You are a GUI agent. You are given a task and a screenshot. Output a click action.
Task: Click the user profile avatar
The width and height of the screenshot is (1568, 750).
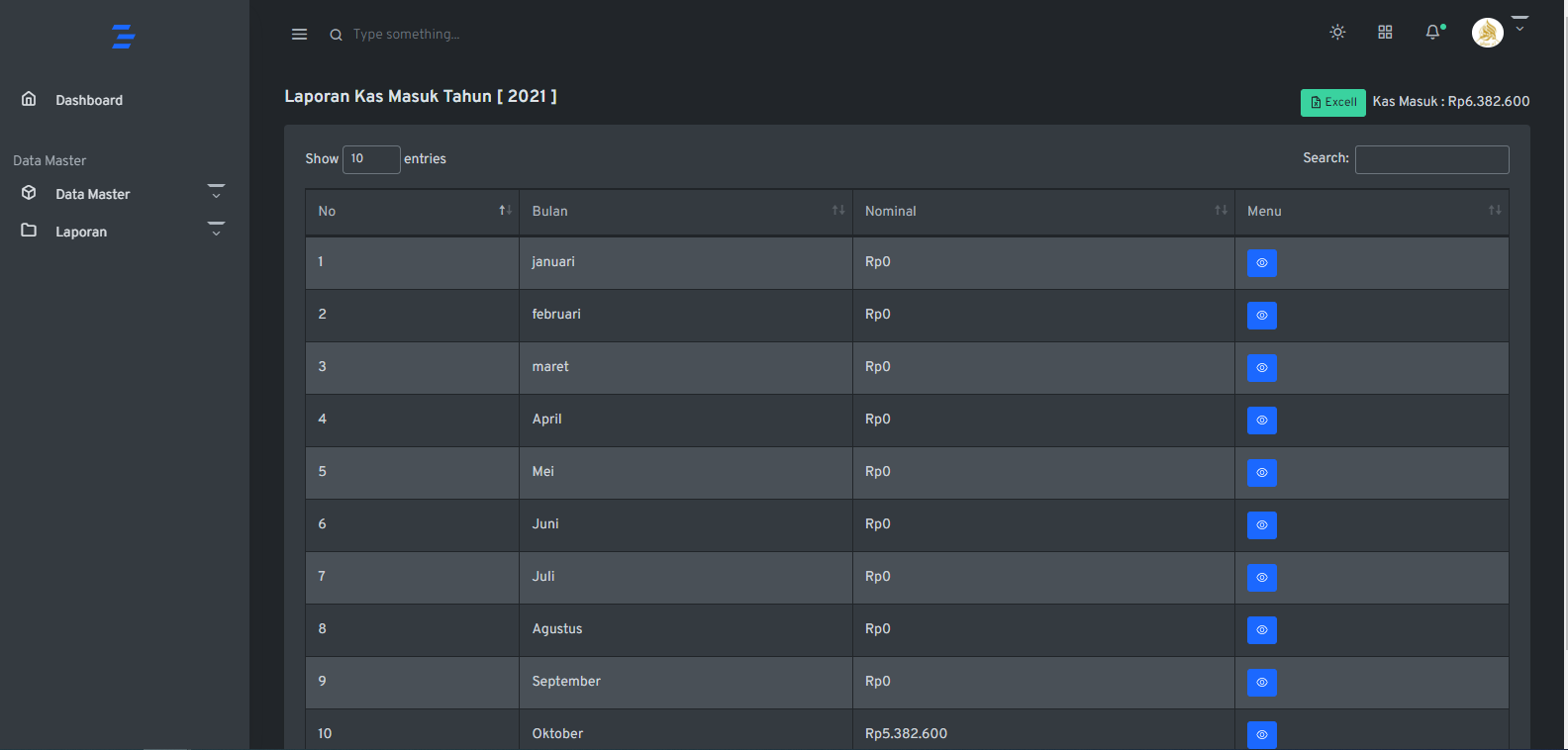click(x=1487, y=33)
